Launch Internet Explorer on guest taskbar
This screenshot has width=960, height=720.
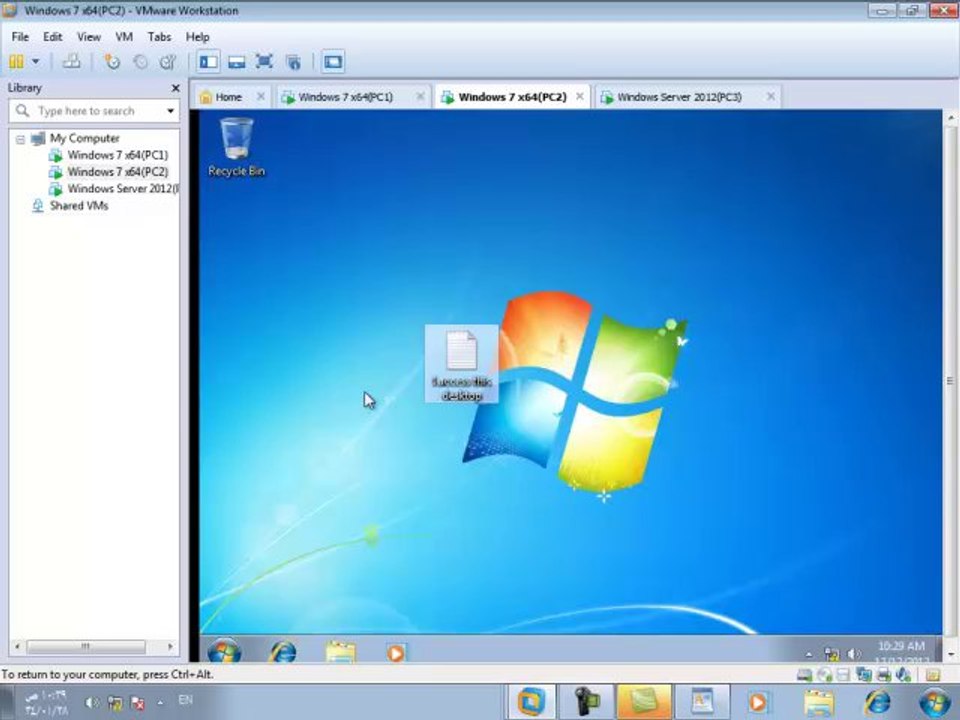[283, 651]
